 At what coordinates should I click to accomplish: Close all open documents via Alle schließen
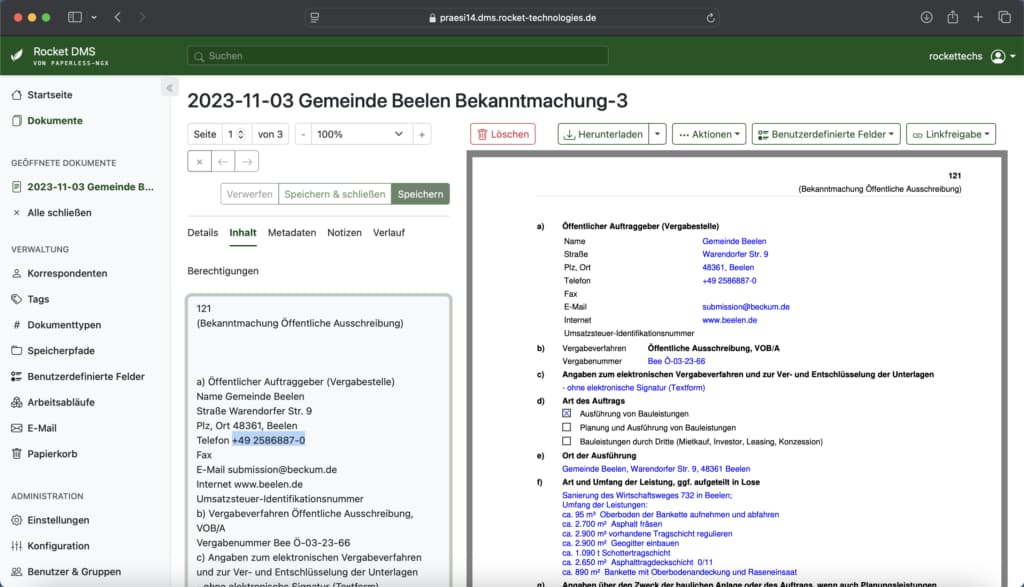pos(52,212)
